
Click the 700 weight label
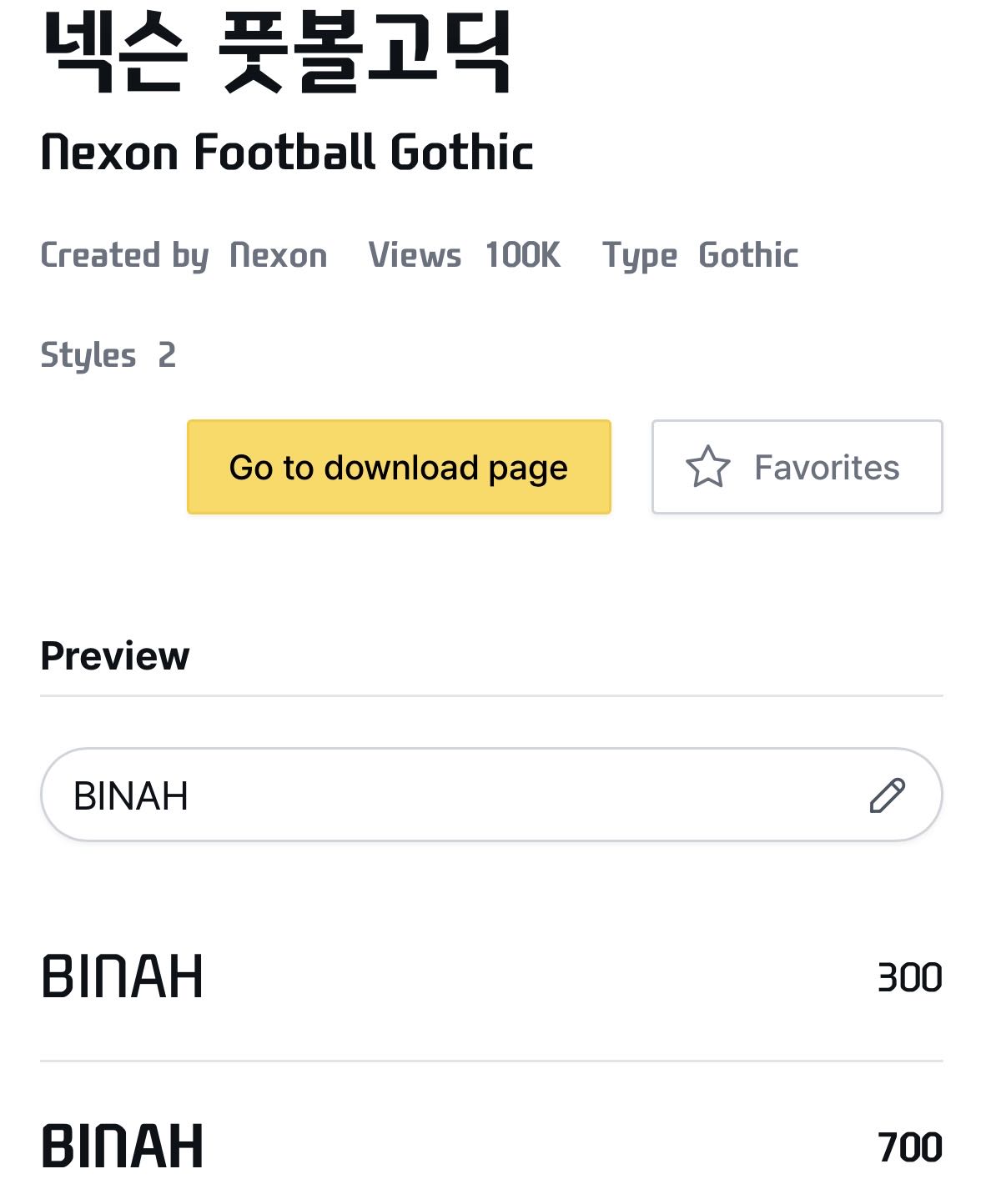click(909, 1147)
